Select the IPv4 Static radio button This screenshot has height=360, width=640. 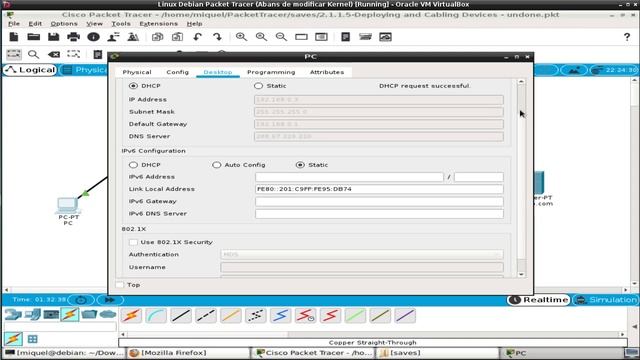point(258,86)
